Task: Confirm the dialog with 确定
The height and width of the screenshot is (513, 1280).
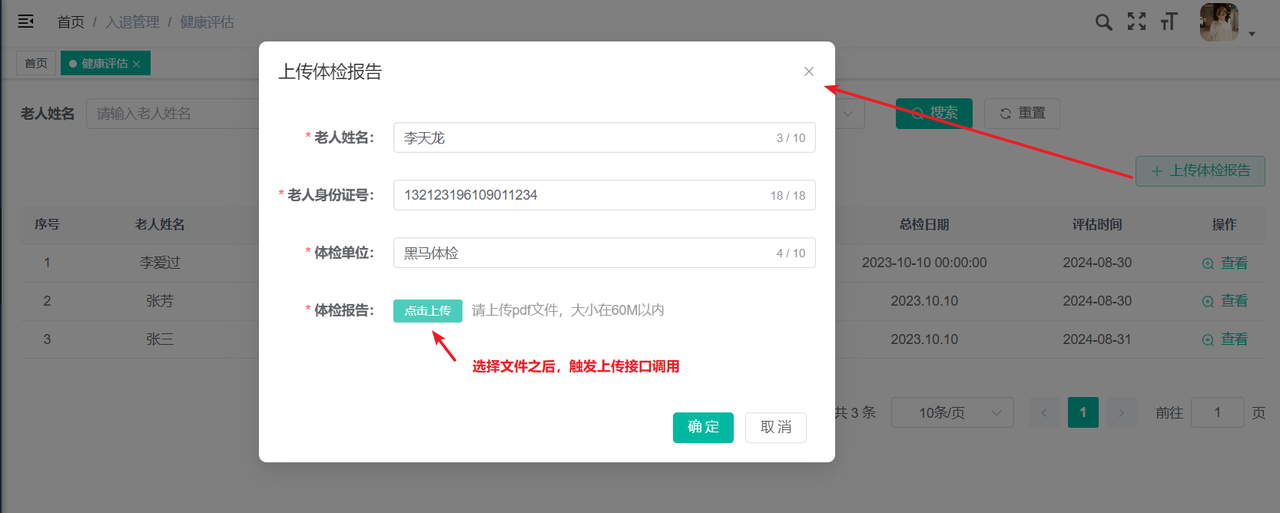Action: [703, 427]
